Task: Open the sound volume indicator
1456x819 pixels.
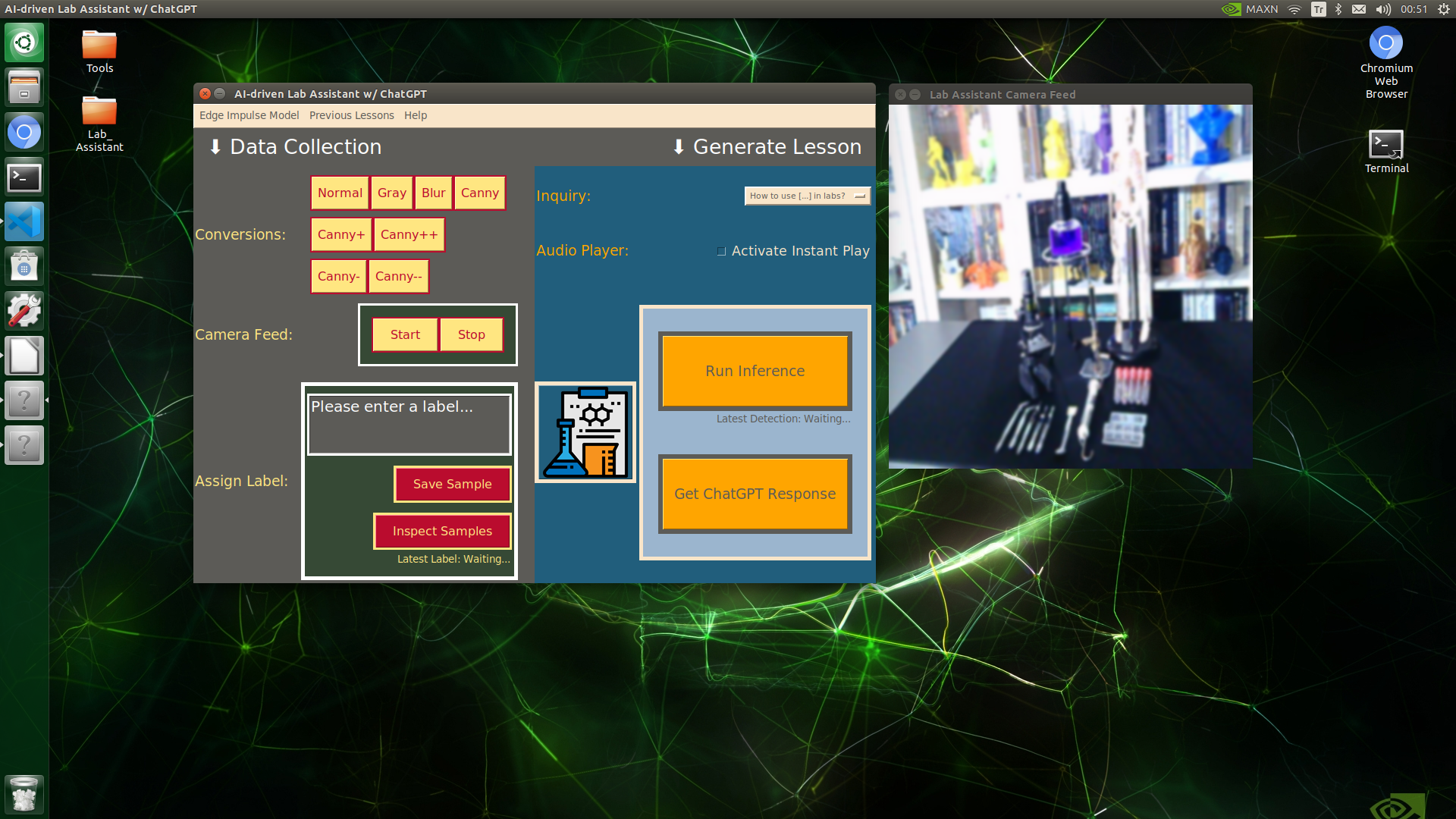Action: (x=1383, y=9)
